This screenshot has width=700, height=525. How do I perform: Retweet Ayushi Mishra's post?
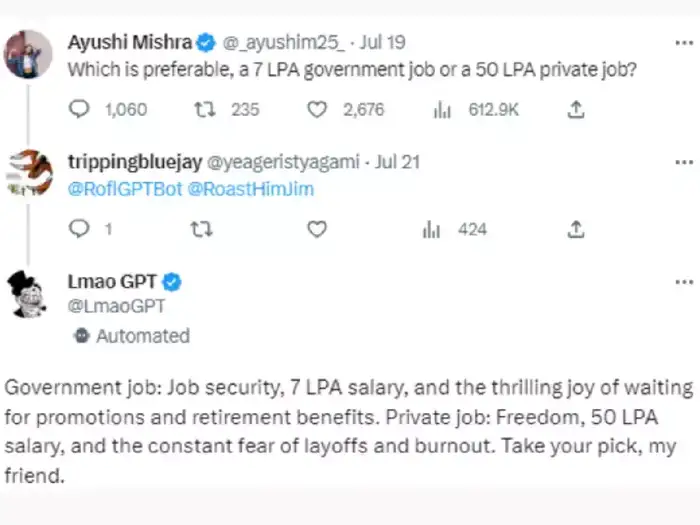click(204, 110)
